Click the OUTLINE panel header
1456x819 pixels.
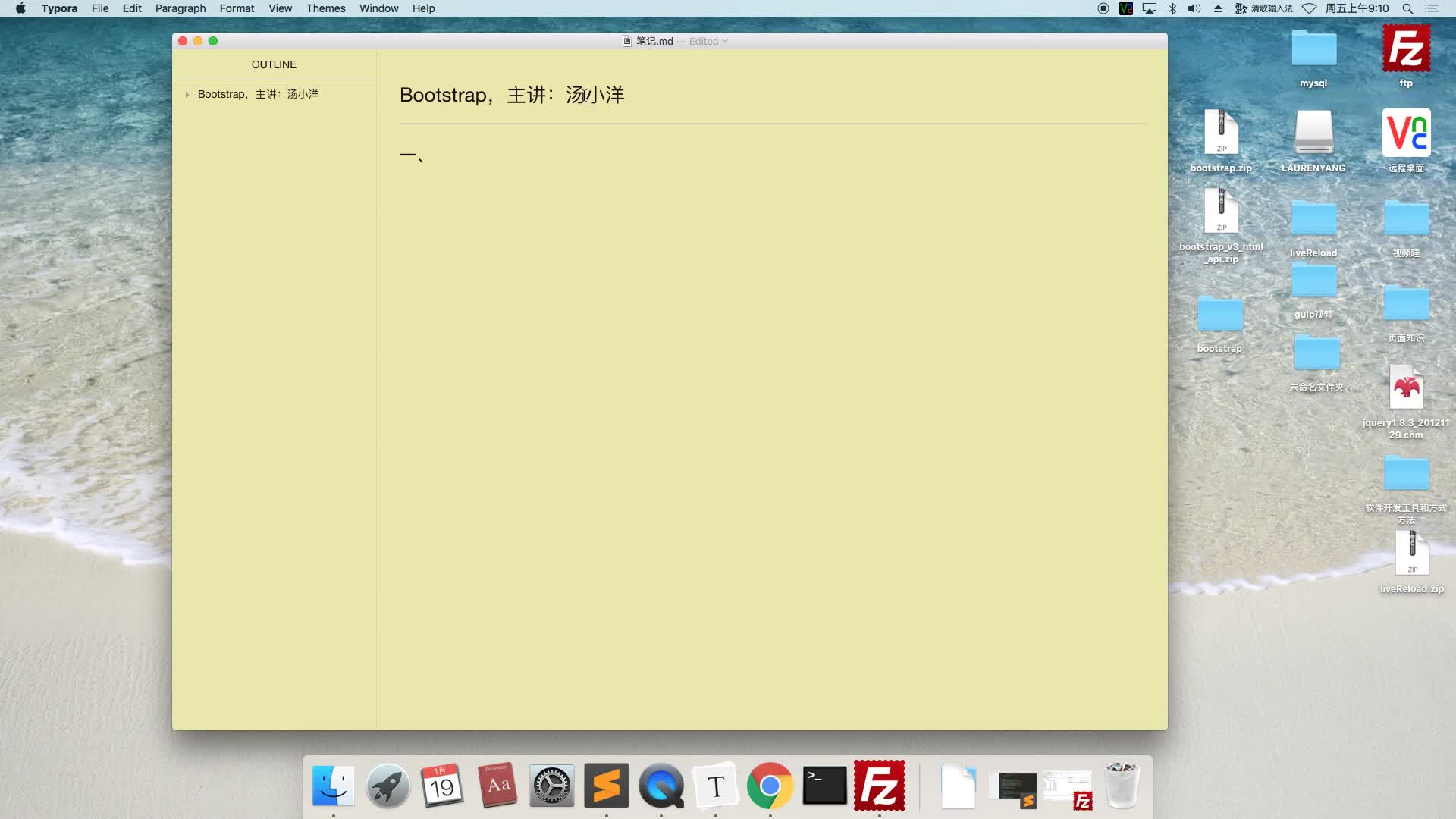(x=274, y=64)
